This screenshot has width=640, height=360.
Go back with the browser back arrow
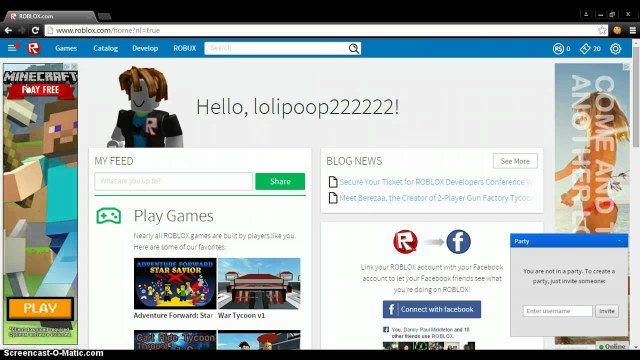8,30
